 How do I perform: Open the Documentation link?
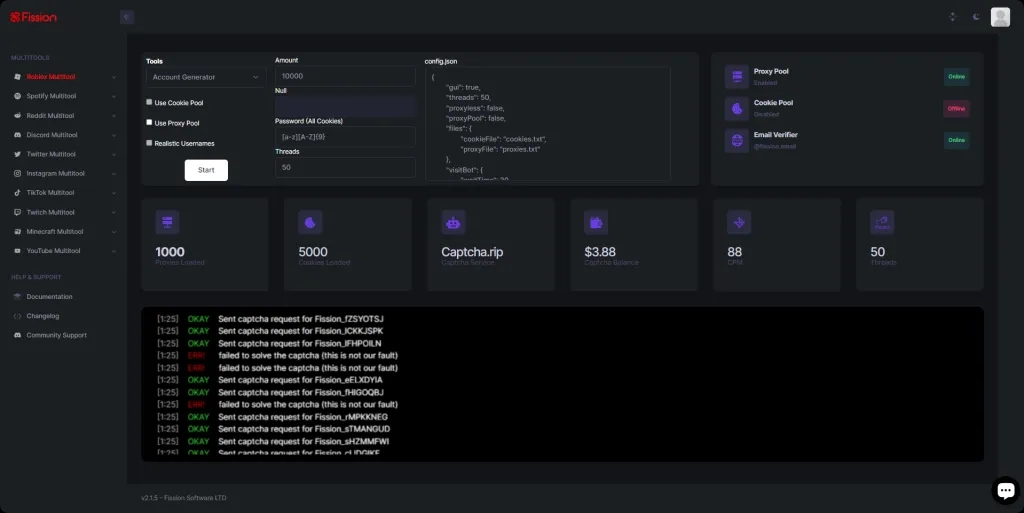pyautogui.click(x=50, y=296)
